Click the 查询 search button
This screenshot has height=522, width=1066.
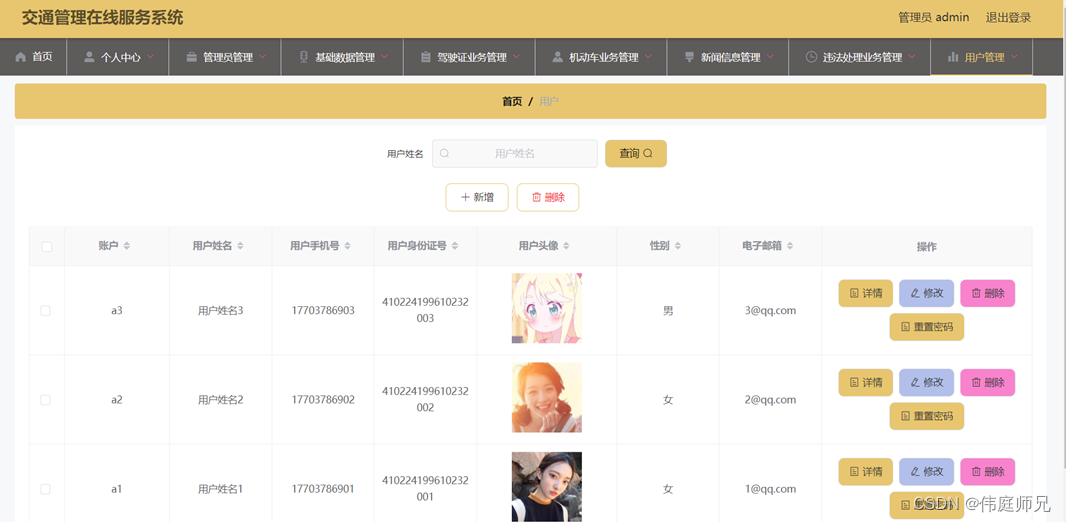pos(636,154)
